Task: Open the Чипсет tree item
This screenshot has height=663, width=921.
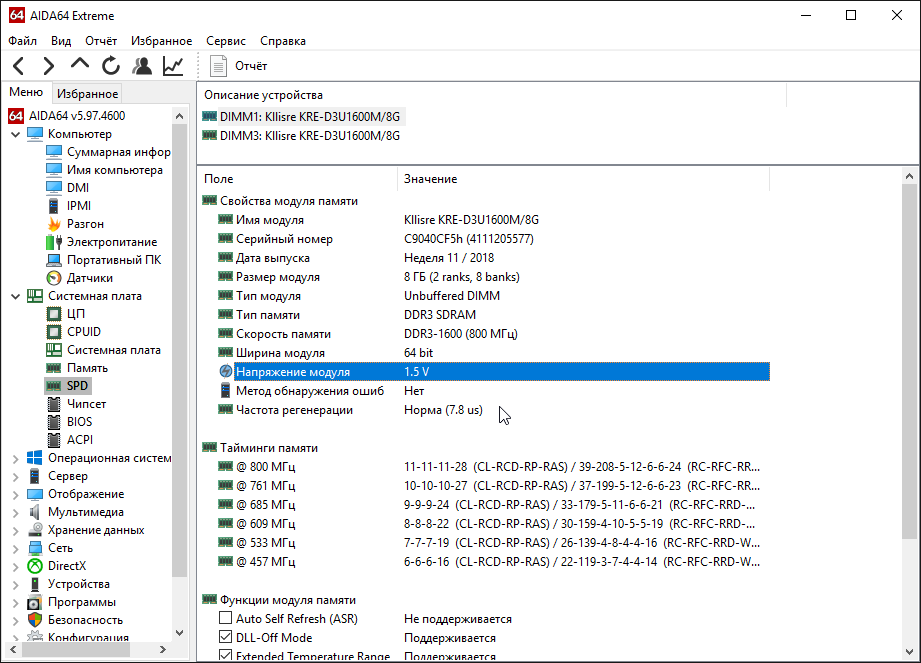Action: 86,404
